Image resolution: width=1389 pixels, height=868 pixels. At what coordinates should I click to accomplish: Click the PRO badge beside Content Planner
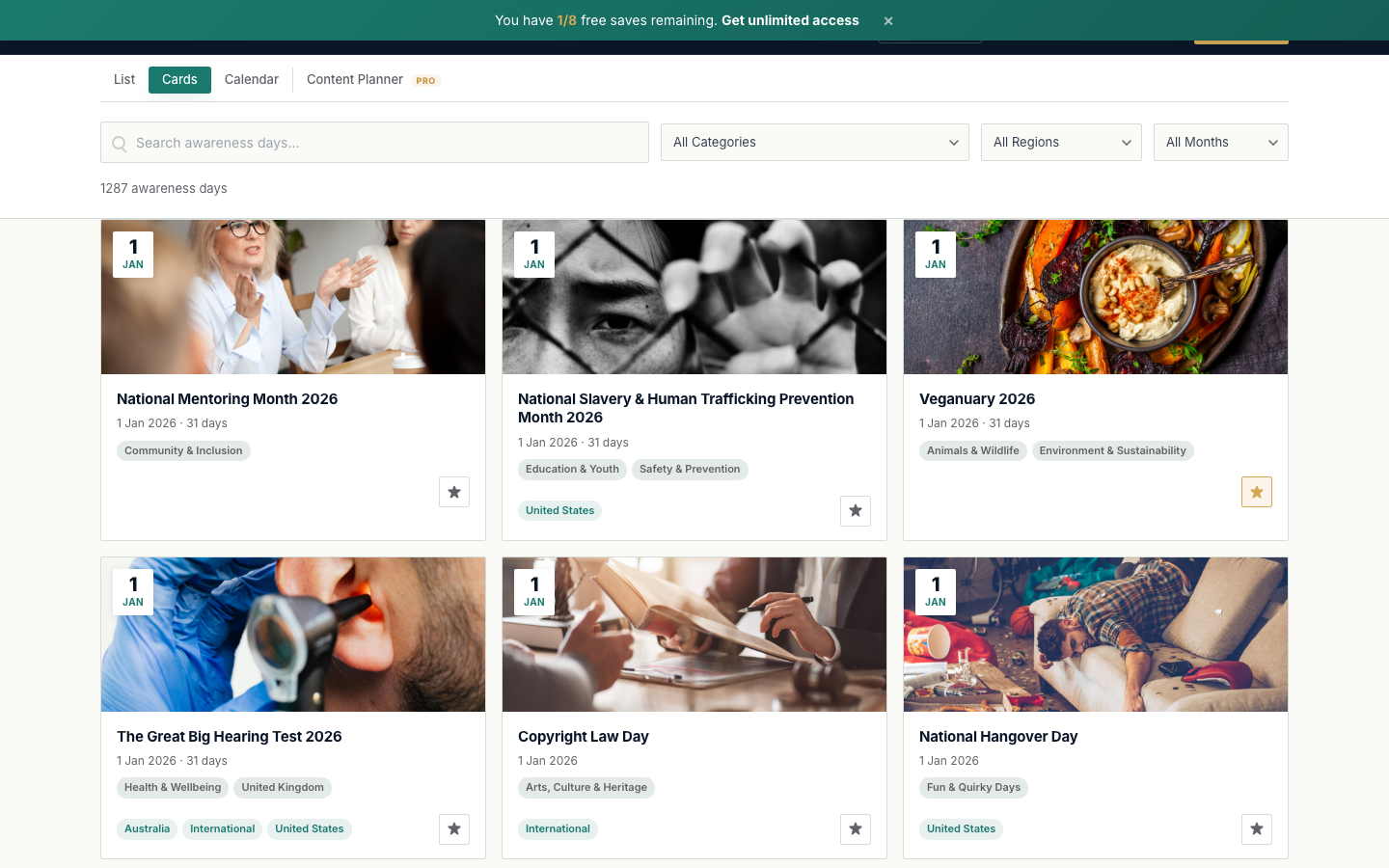(425, 80)
